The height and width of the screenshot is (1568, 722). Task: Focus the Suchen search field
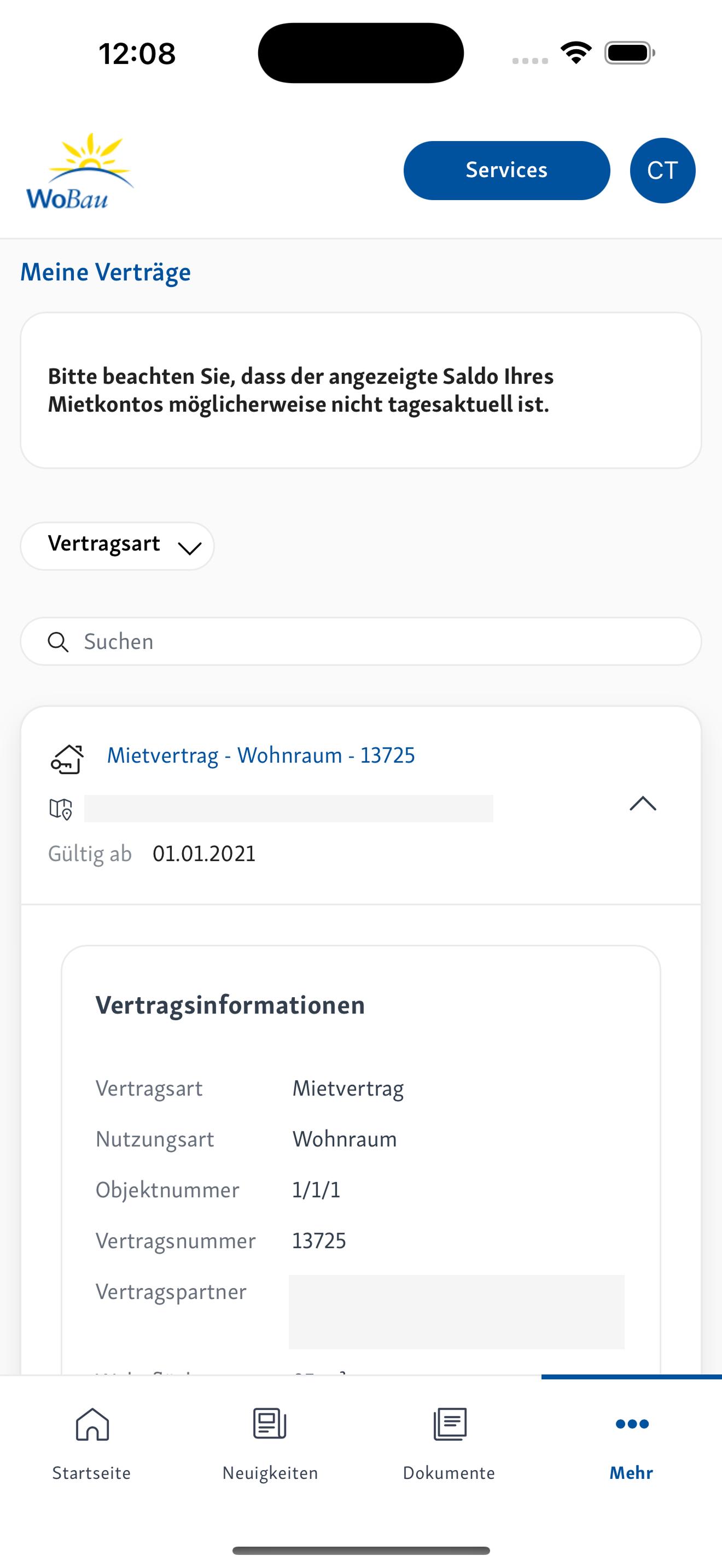click(x=361, y=641)
